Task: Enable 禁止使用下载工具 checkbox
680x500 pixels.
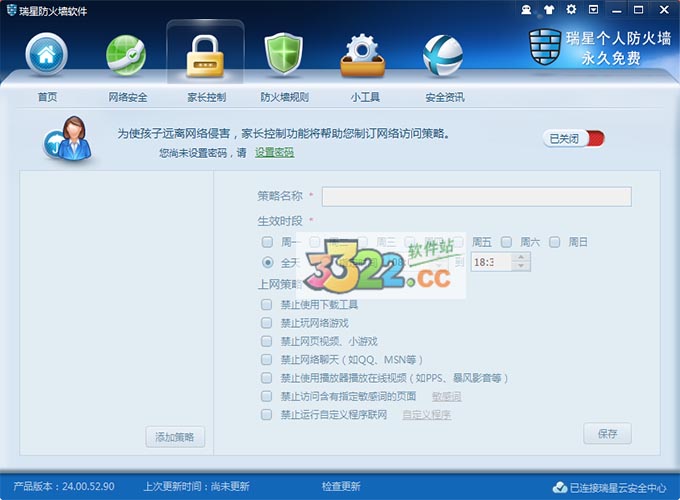Action: pyautogui.click(x=266, y=304)
